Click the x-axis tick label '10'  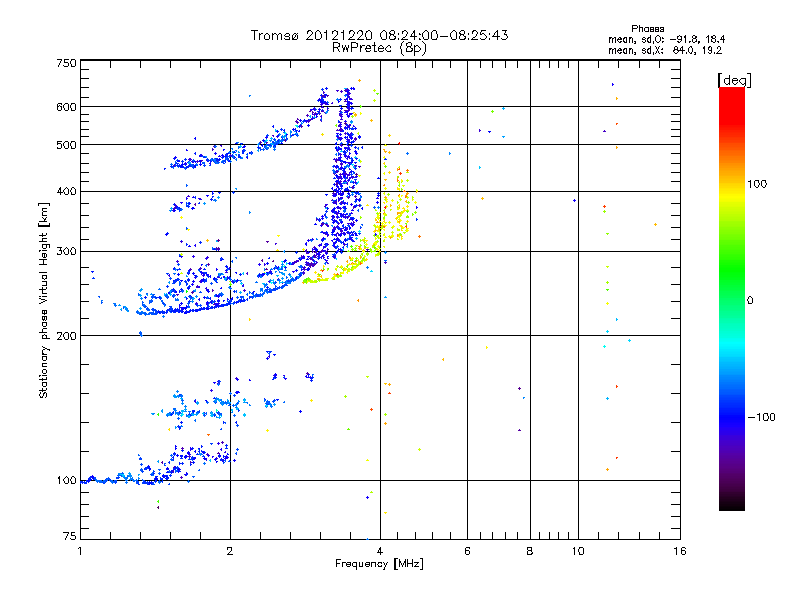[x=578, y=551]
